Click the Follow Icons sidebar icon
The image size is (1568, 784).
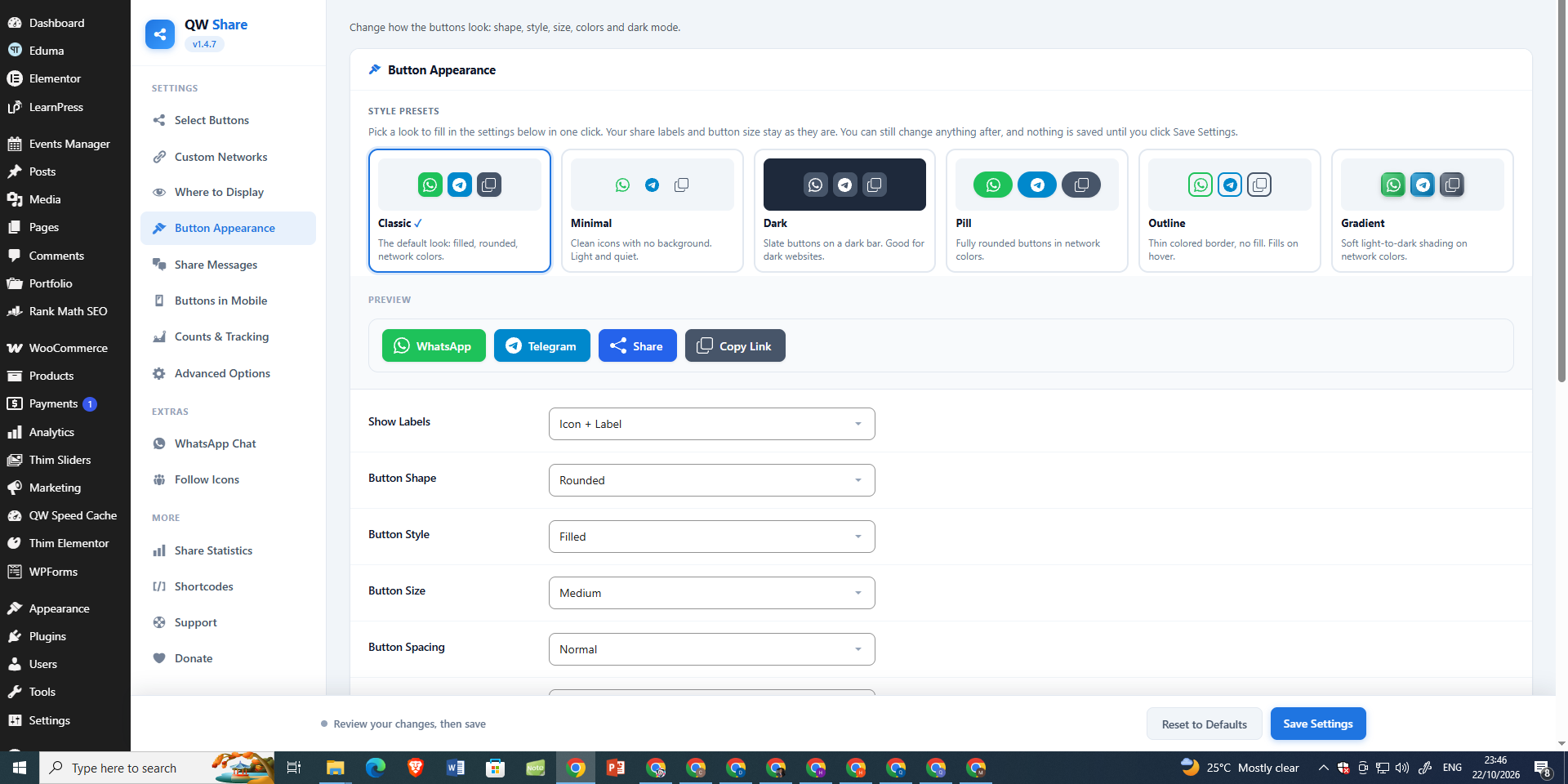pyautogui.click(x=159, y=479)
